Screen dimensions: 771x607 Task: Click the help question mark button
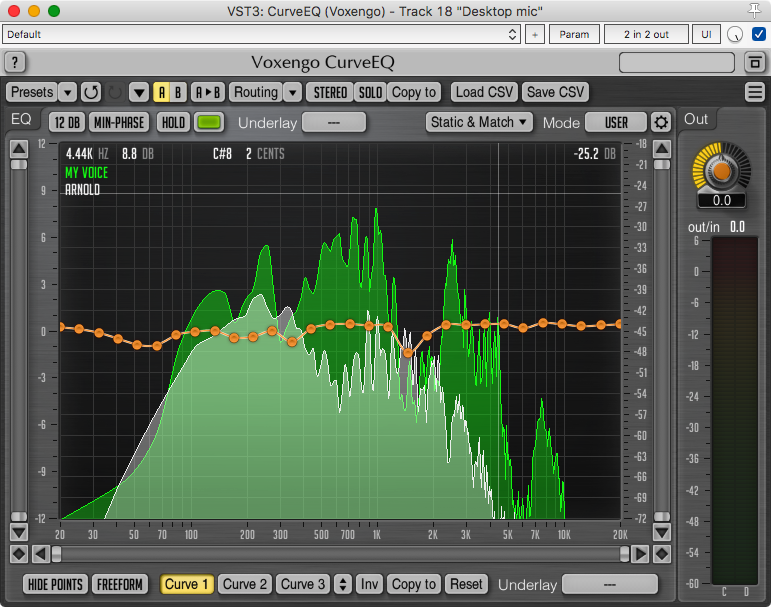(x=16, y=63)
